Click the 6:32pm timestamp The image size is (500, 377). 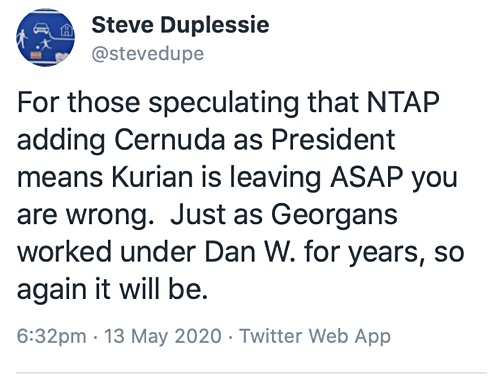[x=52, y=336]
